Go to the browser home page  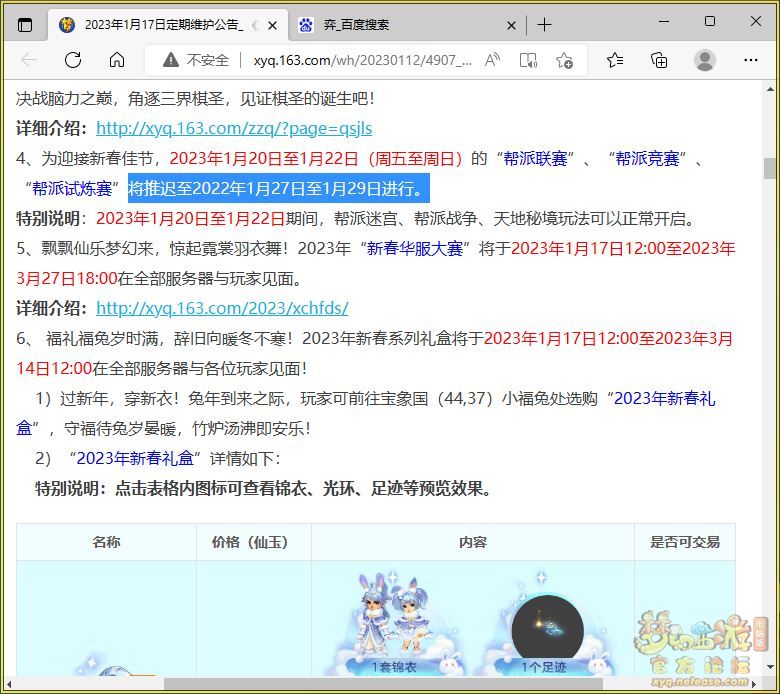(117, 60)
